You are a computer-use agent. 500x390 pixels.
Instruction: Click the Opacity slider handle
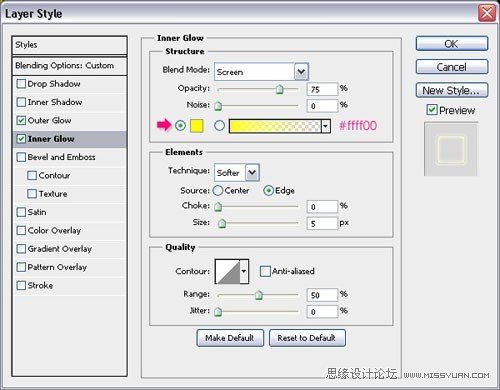click(280, 89)
